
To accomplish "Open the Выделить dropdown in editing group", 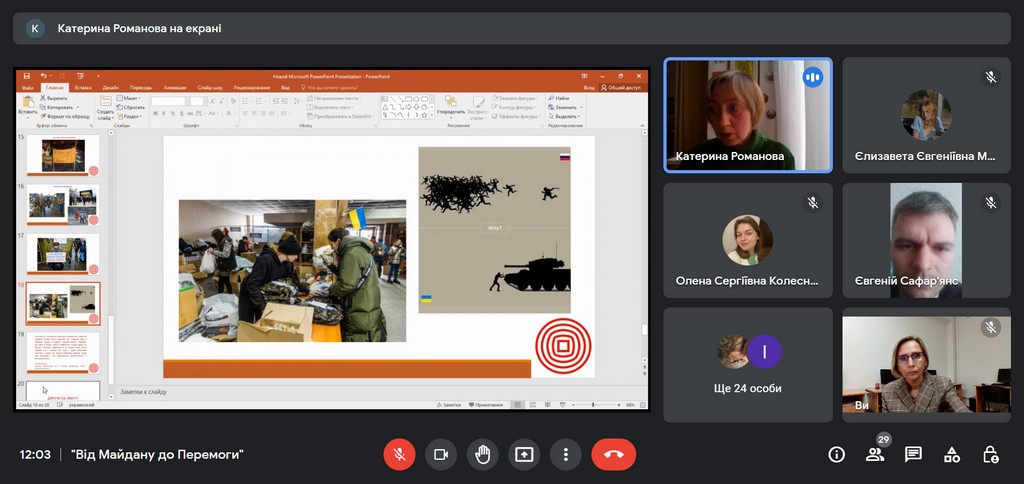I will click(x=565, y=116).
